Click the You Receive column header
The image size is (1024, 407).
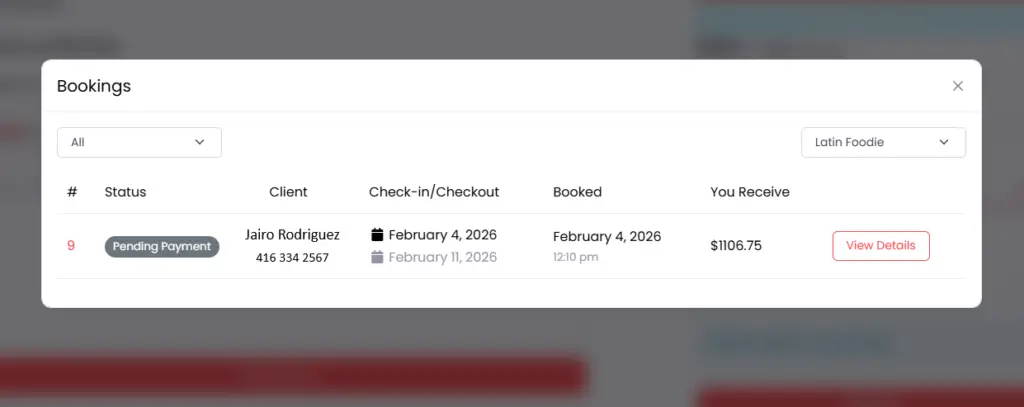pyautogui.click(x=750, y=192)
